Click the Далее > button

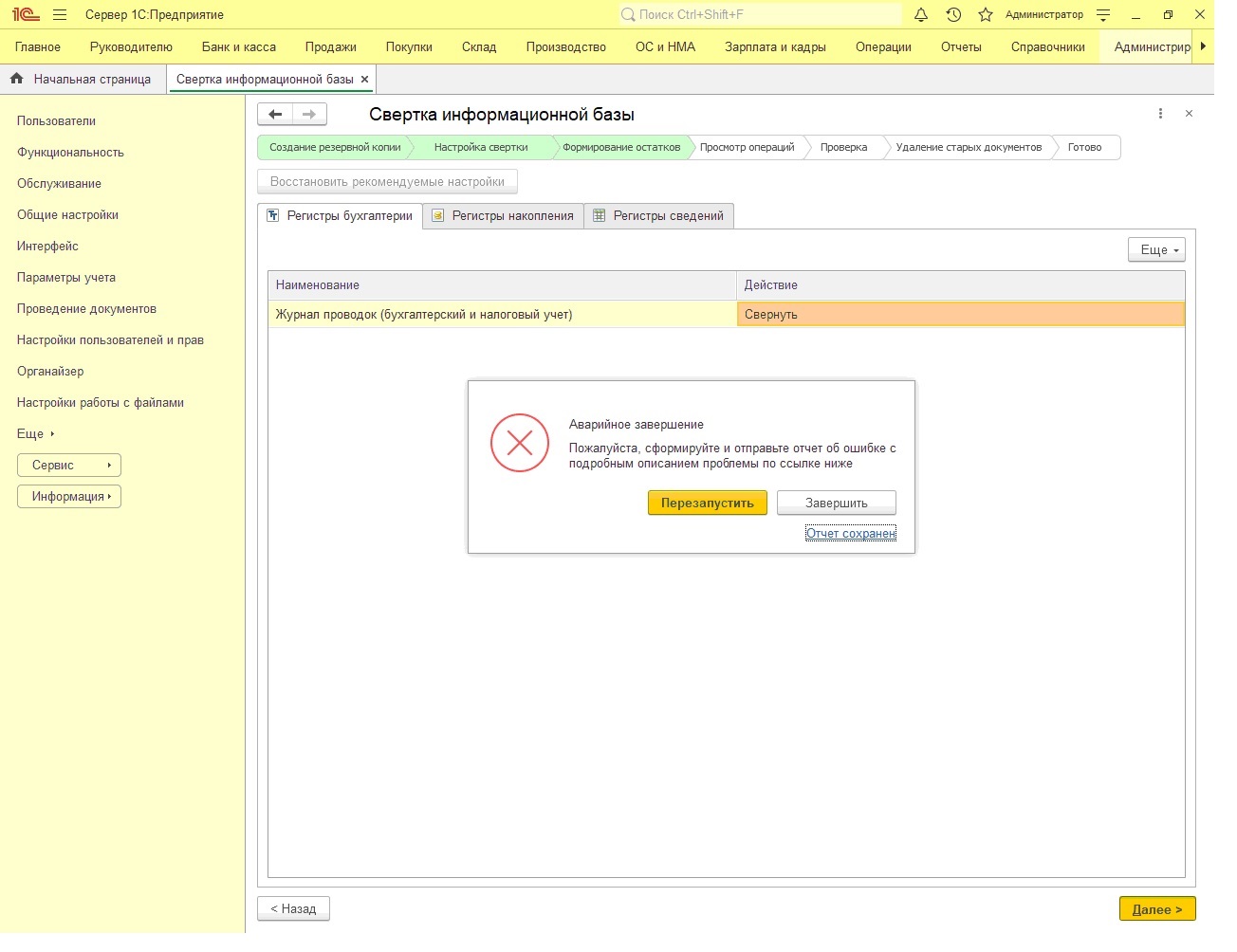(x=1157, y=909)
